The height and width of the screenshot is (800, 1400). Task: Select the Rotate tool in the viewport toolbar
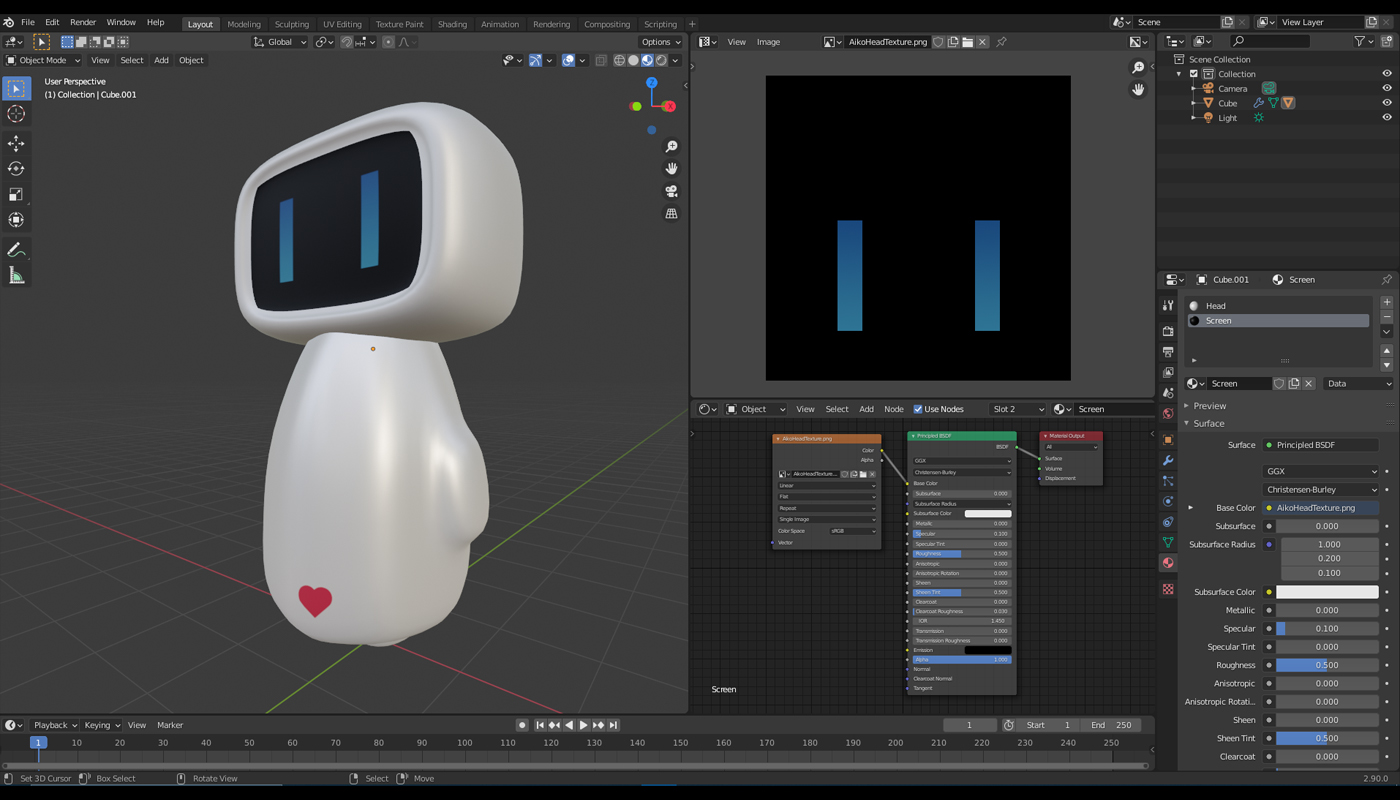(16, 169)
